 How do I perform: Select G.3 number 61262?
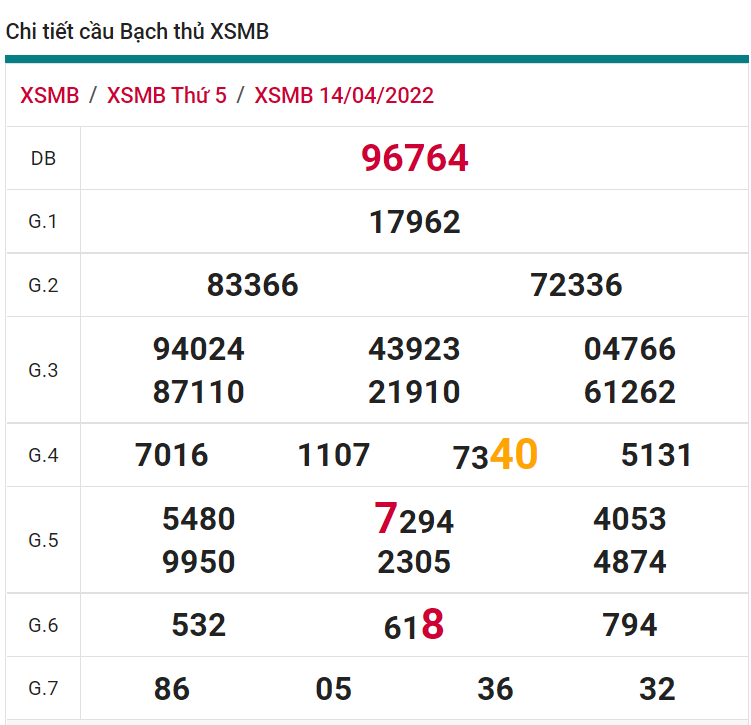pos(630,392)
